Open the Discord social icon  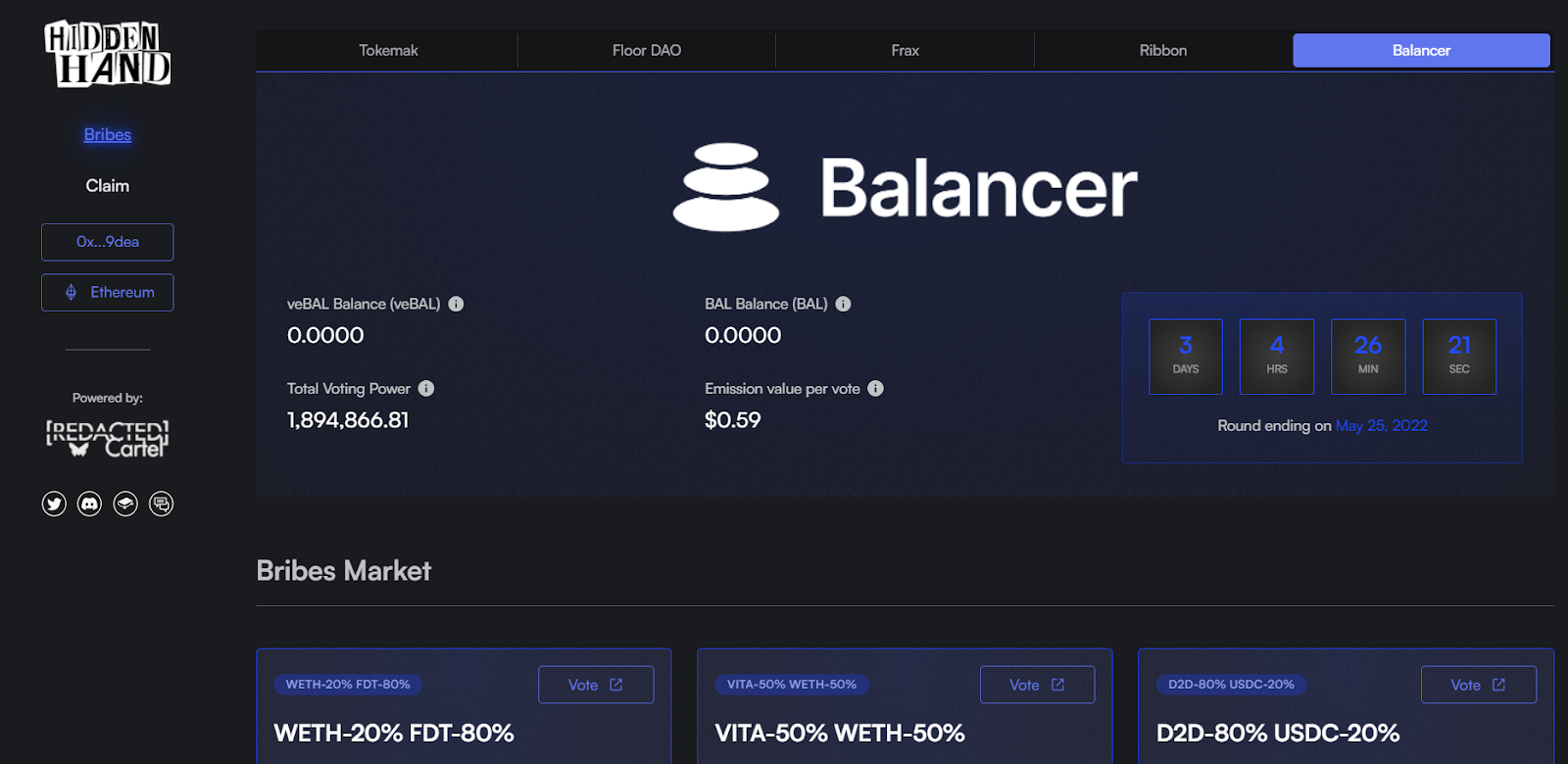pos(89,503)
